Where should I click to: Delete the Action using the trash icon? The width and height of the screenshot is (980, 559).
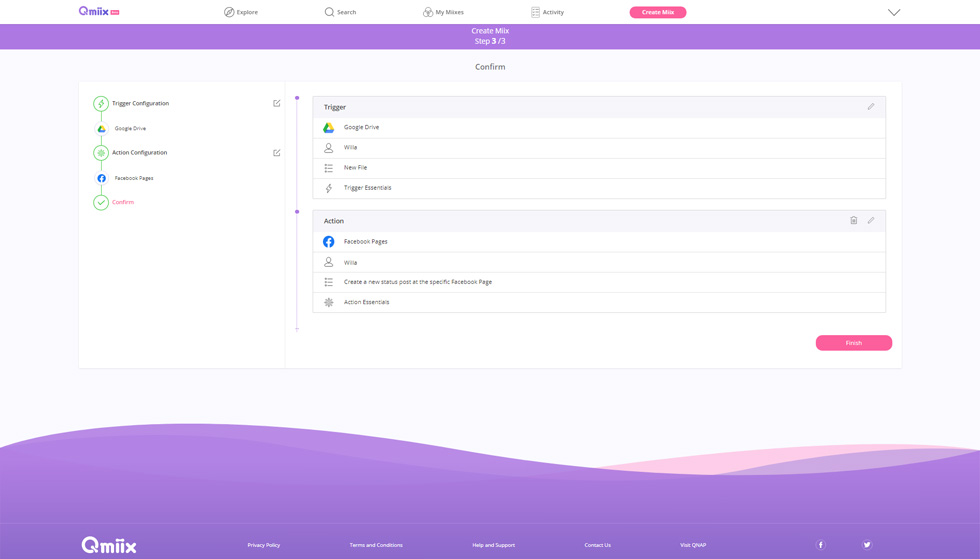(x=853, y=221)
